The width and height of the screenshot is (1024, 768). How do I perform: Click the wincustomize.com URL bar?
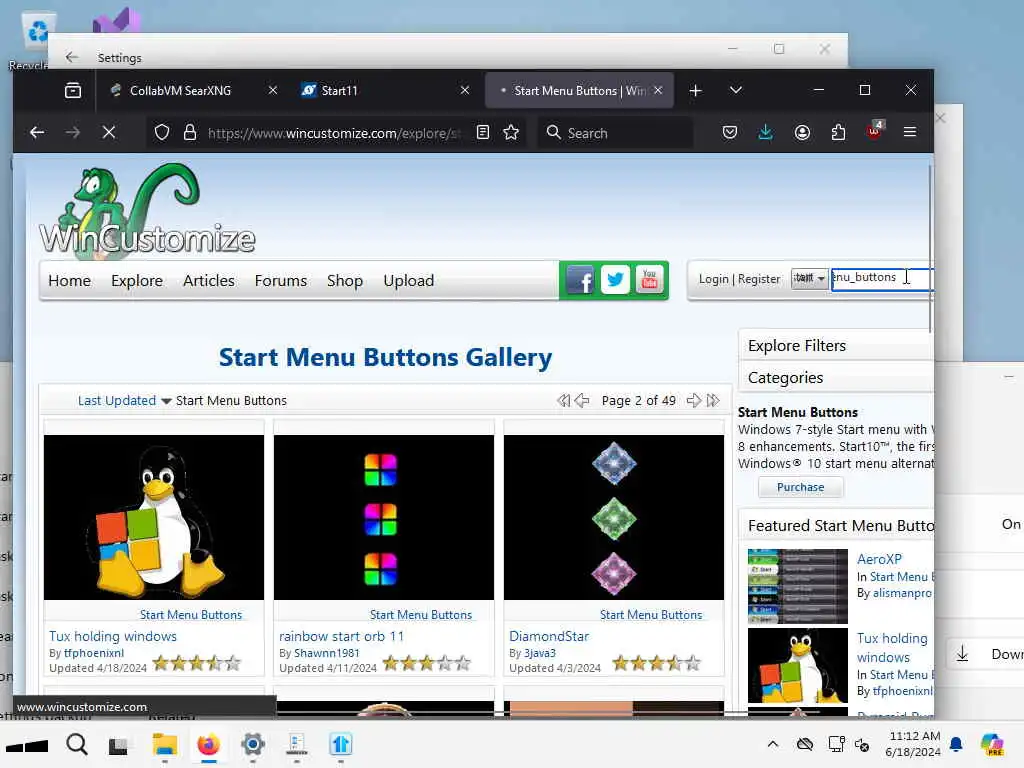click(x=333, y=133)
